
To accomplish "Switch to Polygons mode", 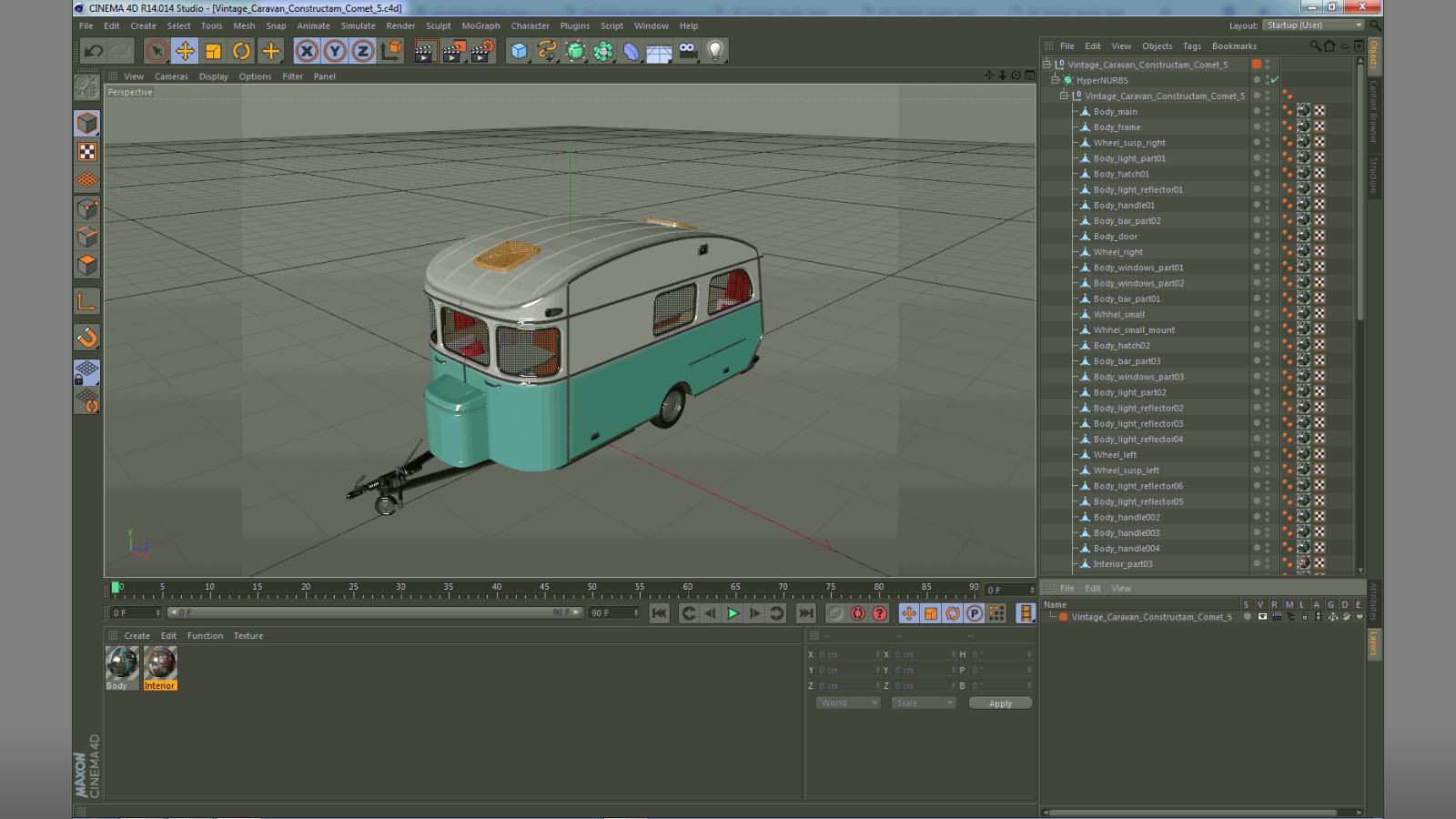I will [87, 265].
